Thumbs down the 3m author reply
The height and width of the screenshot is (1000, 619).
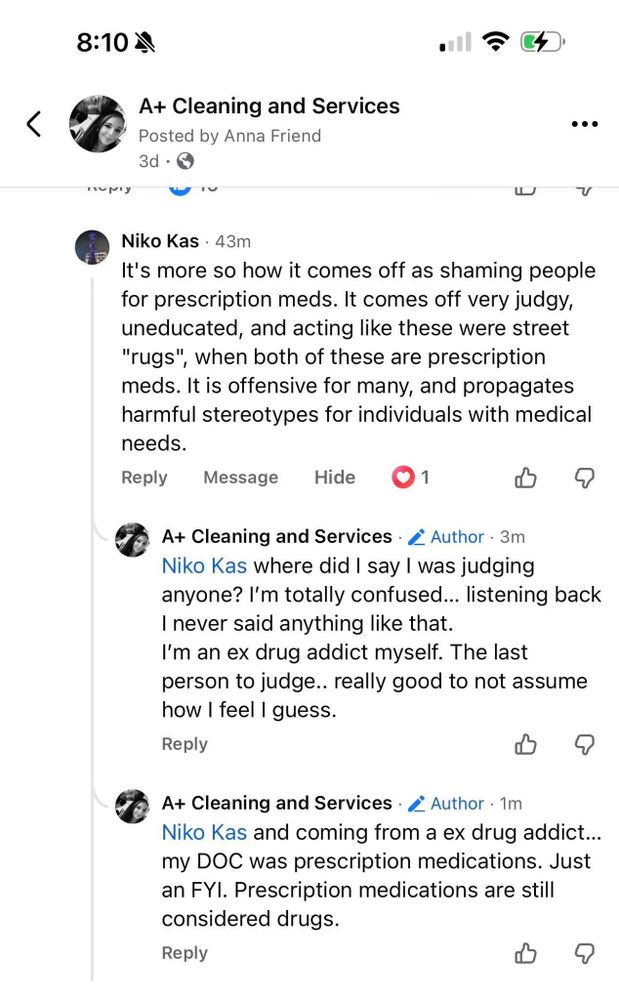tap(585, 744)
